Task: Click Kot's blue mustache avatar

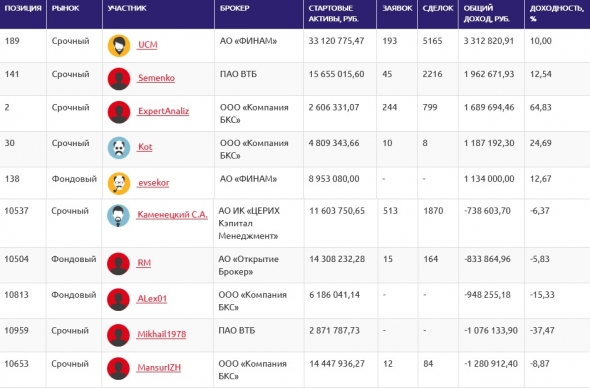Action: (x=119, y=148)
